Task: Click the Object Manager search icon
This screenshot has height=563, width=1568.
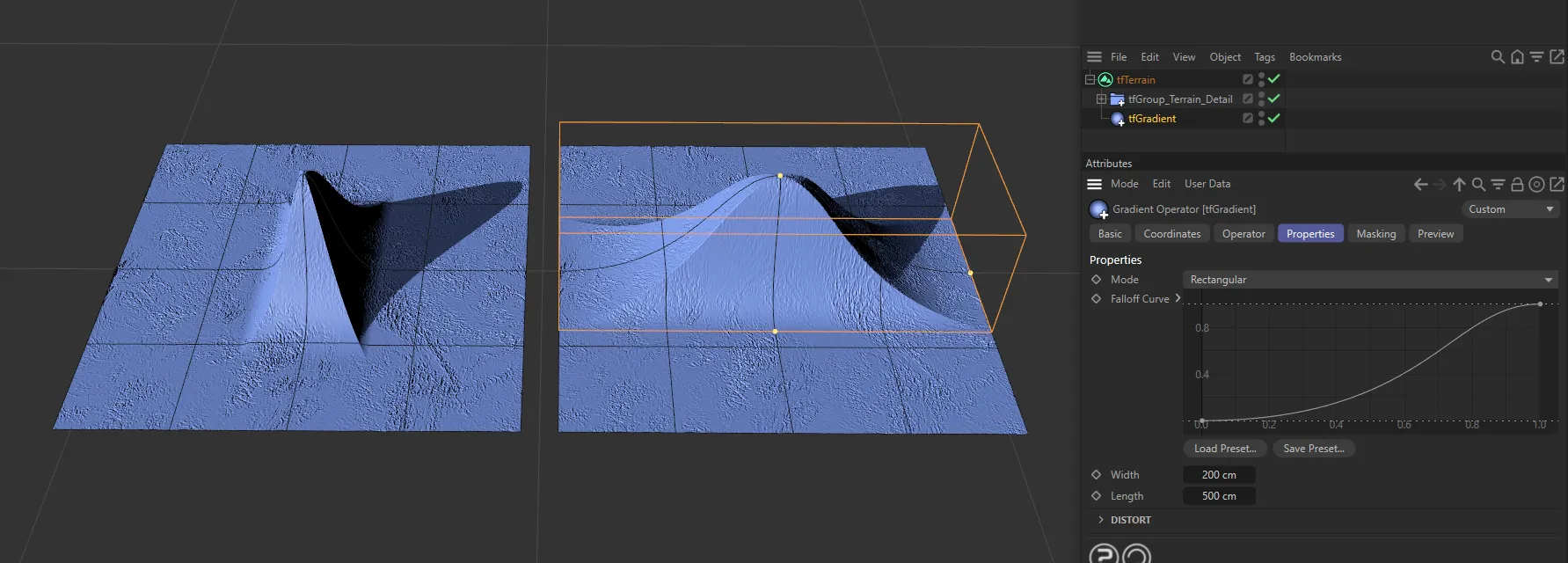Action: 1498,57
